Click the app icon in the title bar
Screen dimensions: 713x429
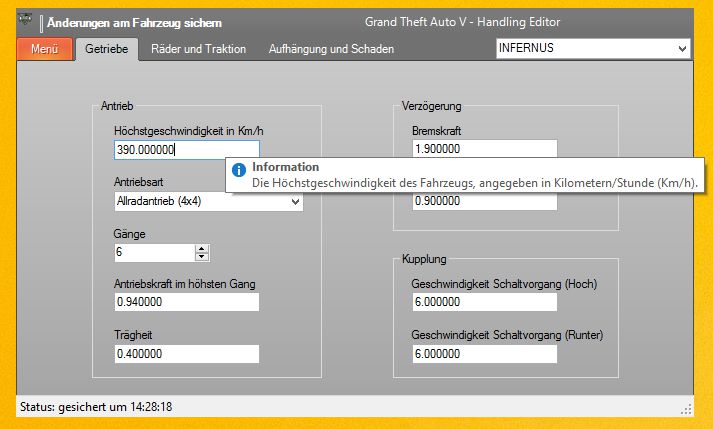coord(26,22)
